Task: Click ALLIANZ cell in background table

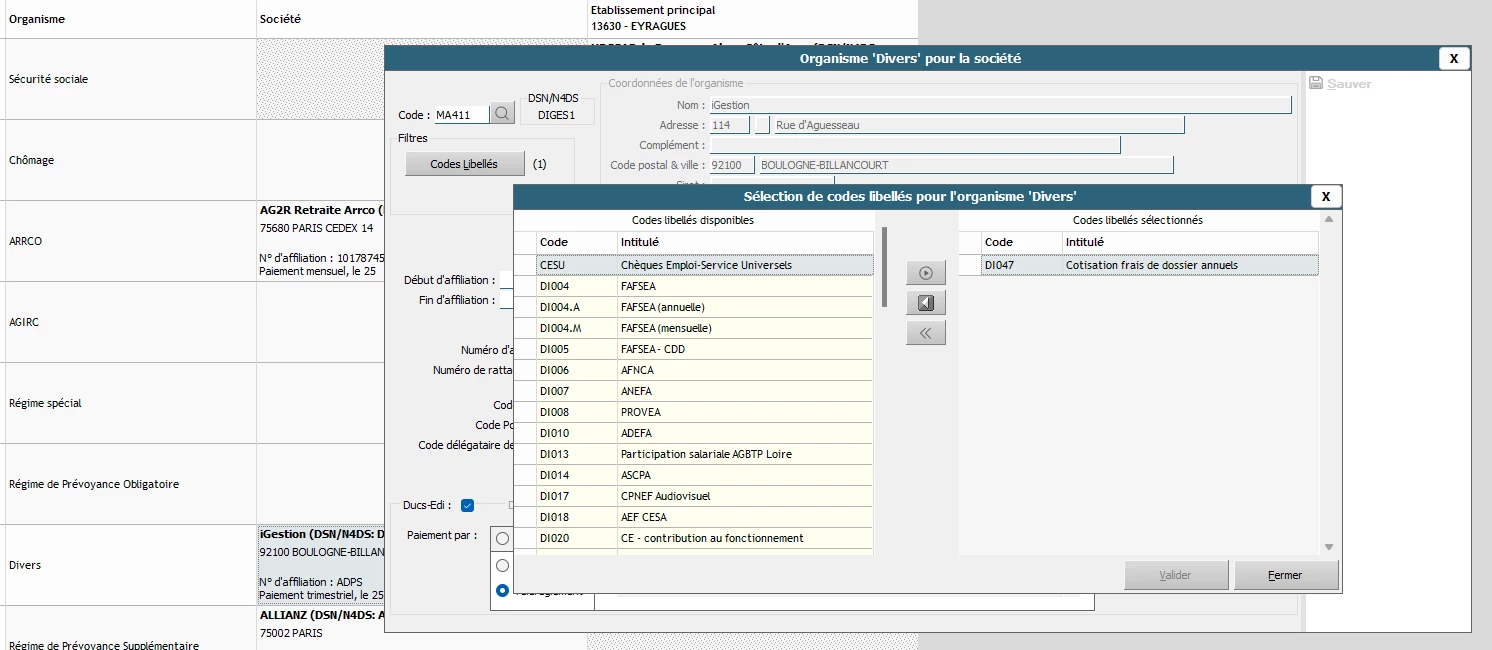Action: pos(321,628)
